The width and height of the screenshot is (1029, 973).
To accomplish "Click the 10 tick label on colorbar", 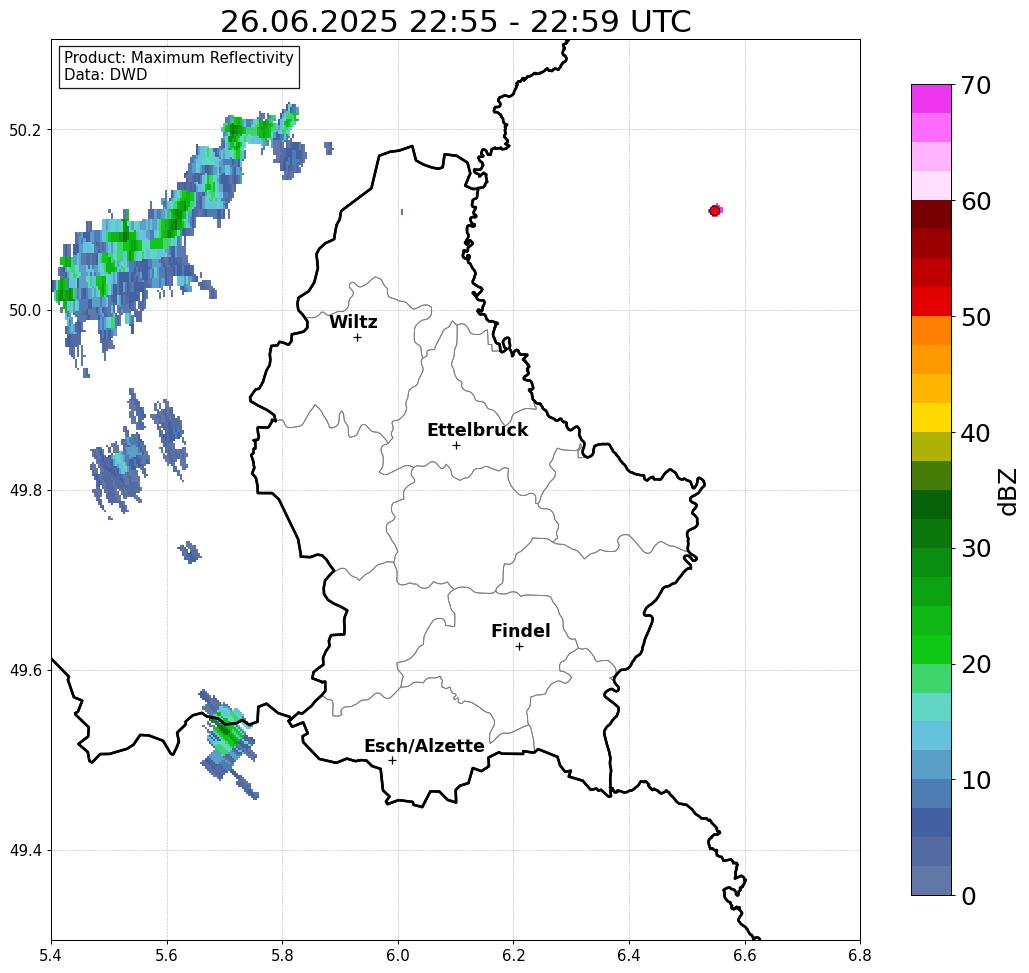I will (x=976, y=780).
